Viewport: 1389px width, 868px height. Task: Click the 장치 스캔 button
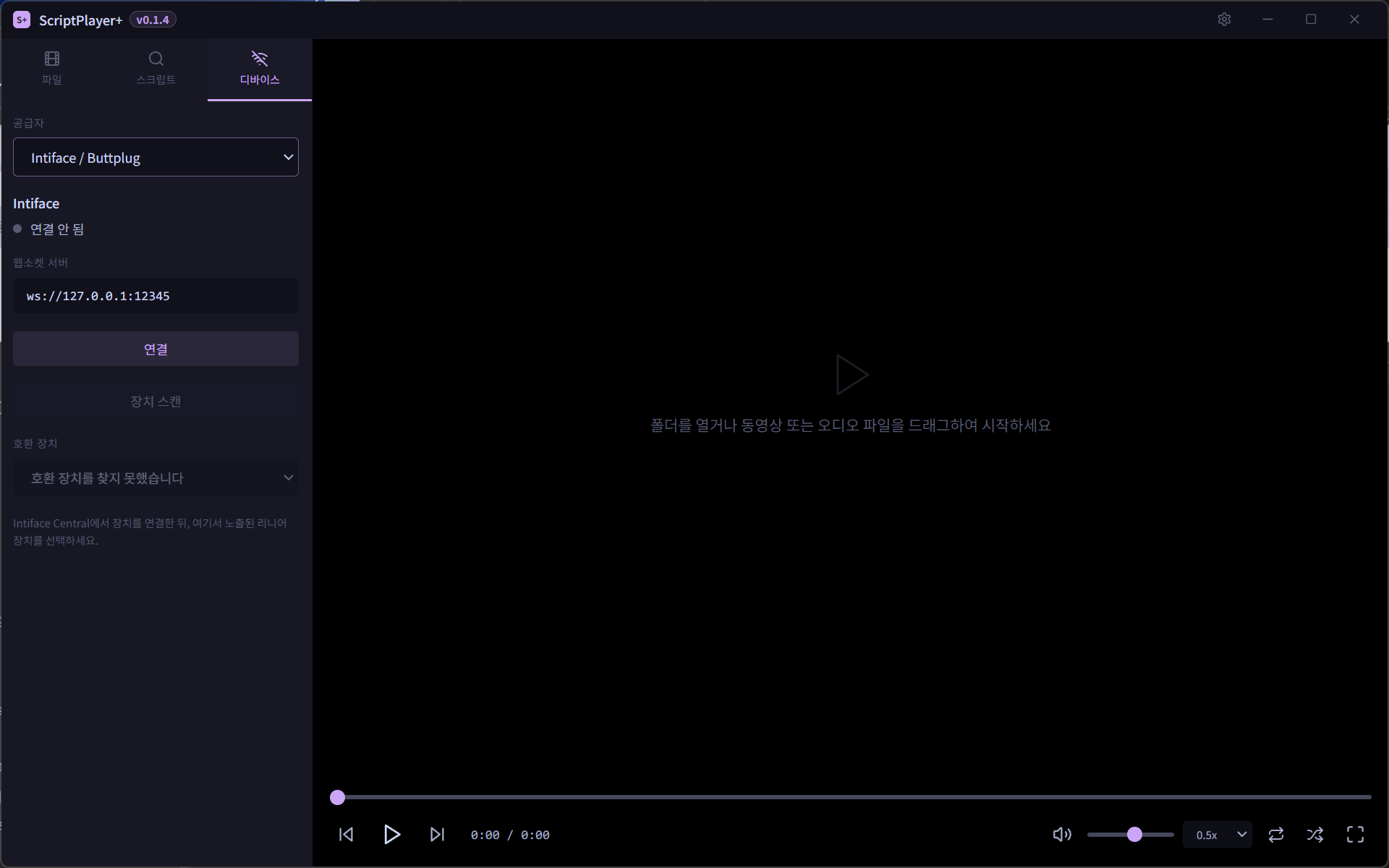coord(156,401)
